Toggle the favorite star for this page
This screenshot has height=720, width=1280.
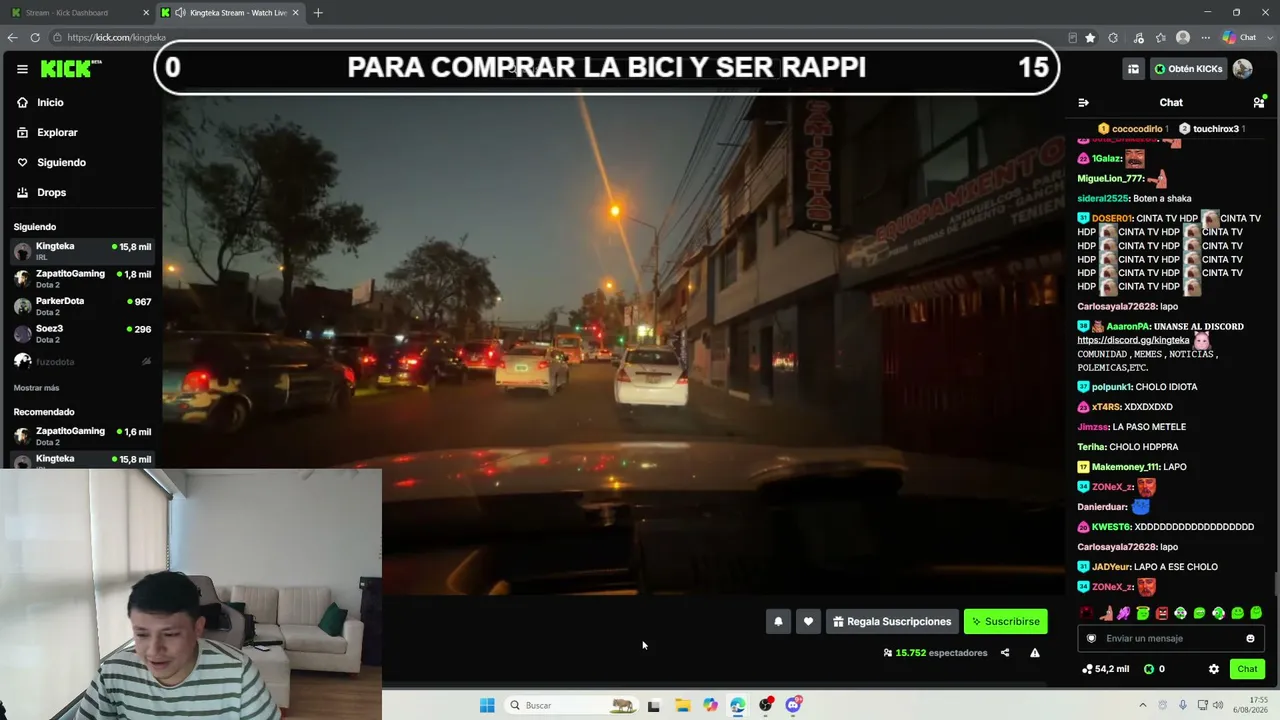point(1090,37)
